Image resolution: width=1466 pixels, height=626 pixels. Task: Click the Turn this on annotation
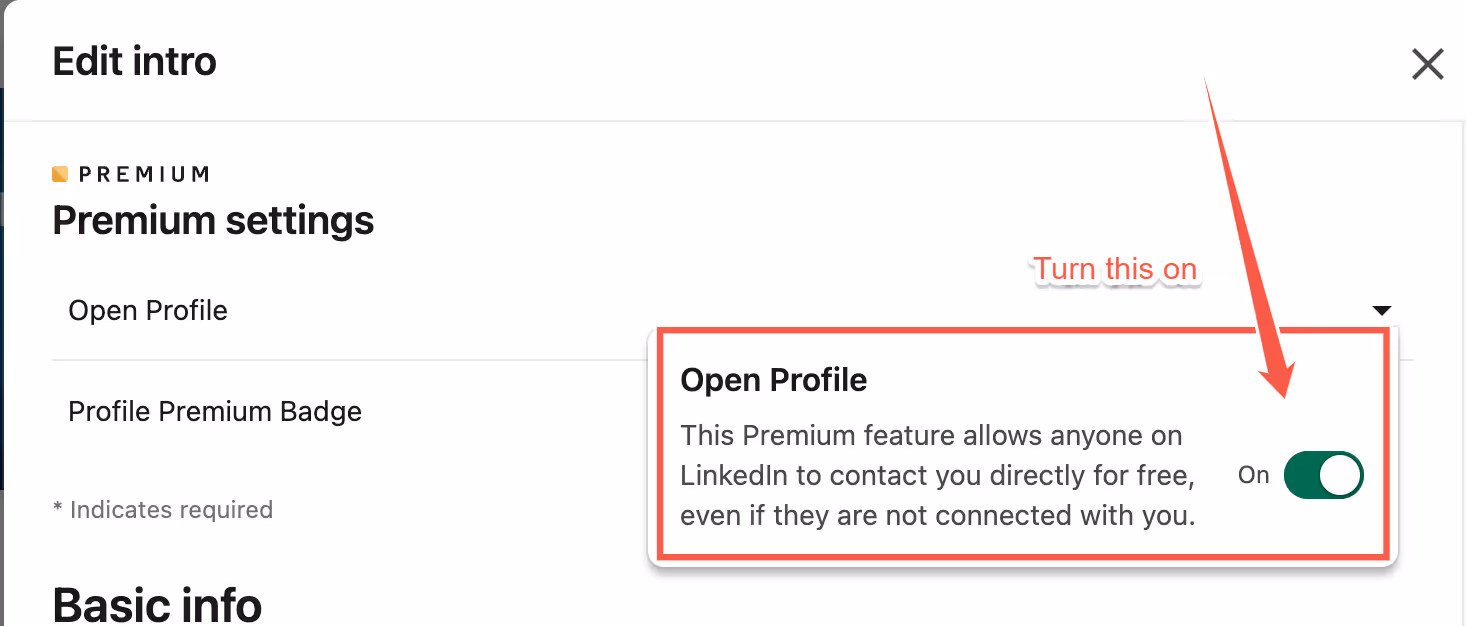tap(1114, 268)
